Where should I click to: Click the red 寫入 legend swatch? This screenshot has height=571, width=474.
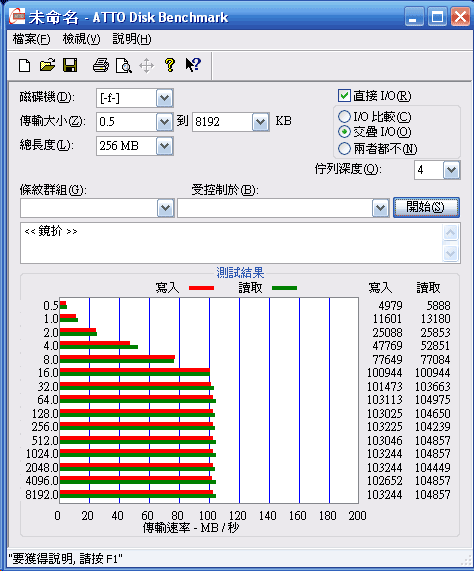(201, 288)
